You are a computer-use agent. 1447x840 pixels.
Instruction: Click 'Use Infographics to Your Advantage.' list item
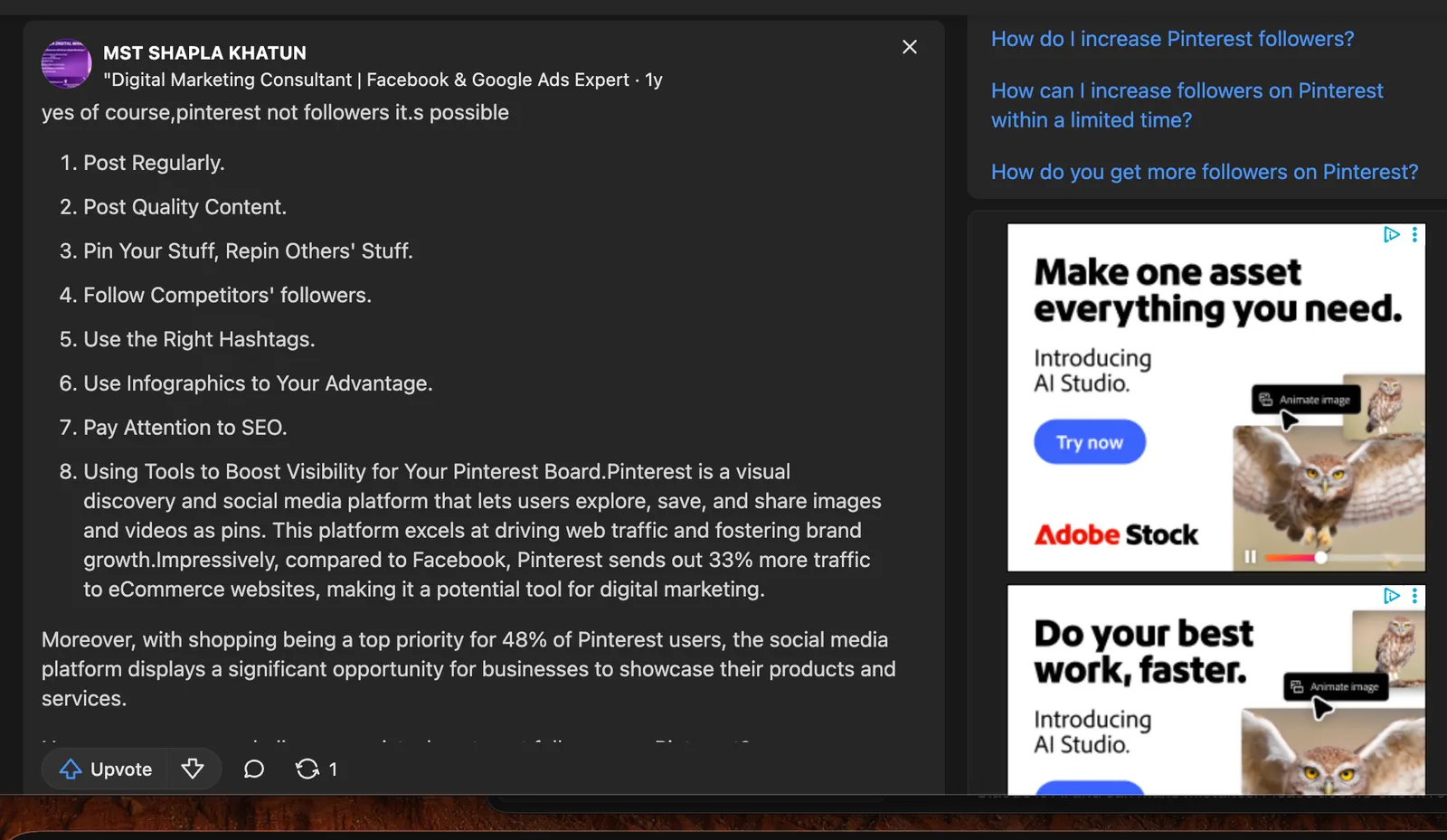(x=258, y=383)
